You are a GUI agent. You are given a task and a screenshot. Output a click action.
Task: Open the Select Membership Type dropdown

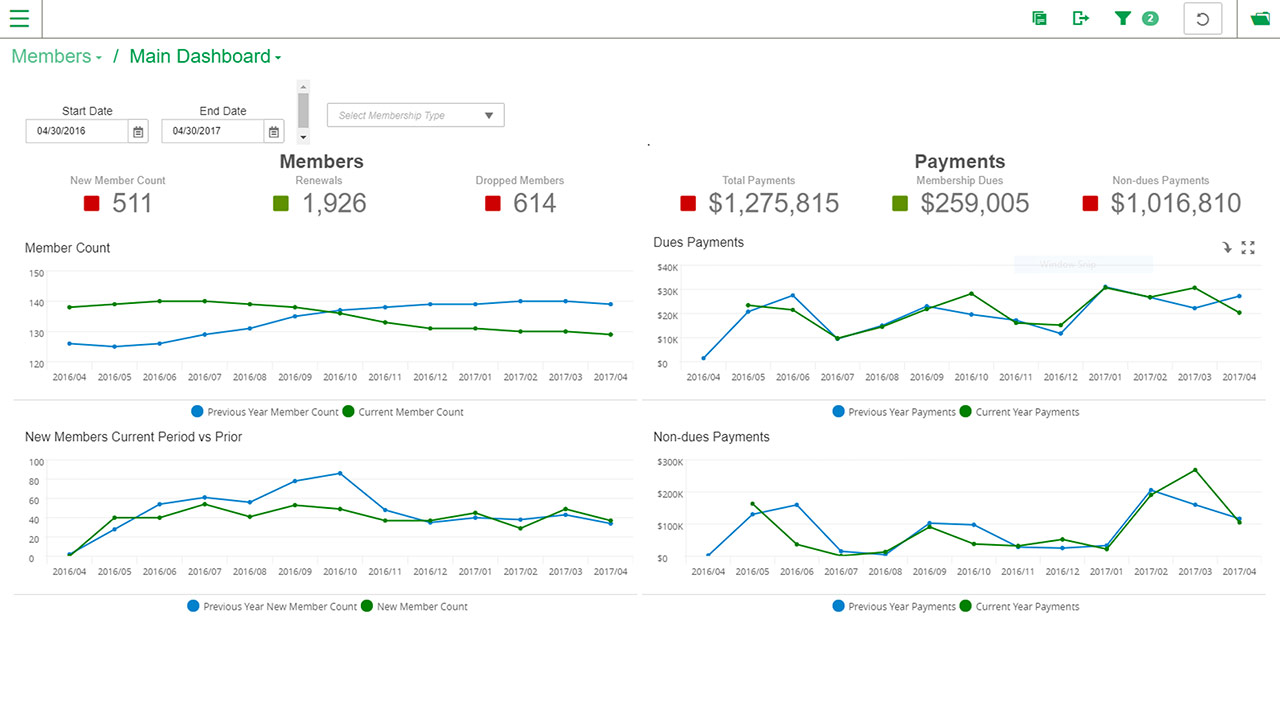click(416, 115)
